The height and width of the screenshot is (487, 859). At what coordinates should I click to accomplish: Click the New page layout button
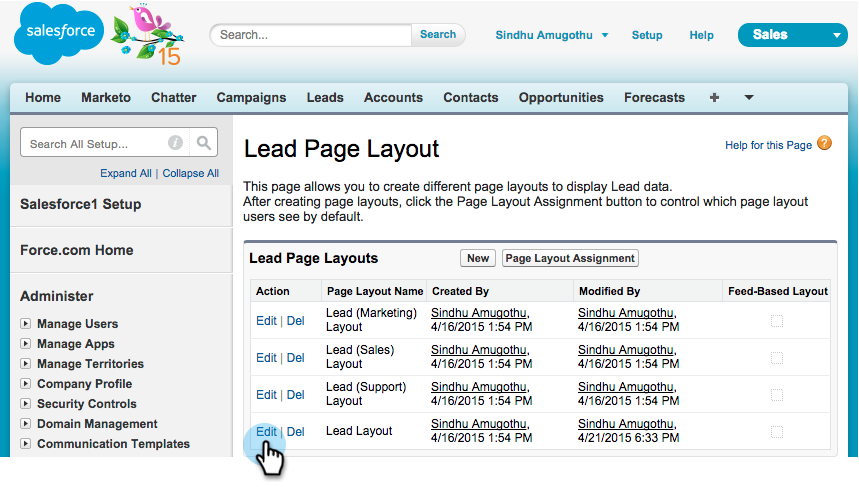pos(478,258)
